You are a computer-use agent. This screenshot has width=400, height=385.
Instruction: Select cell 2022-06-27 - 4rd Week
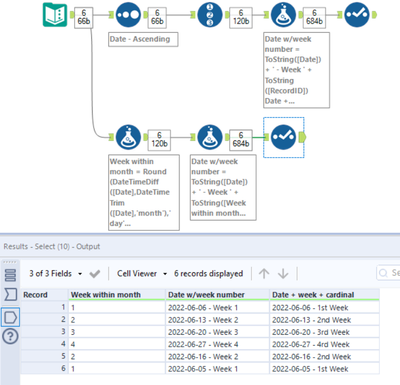coord(324,344)
